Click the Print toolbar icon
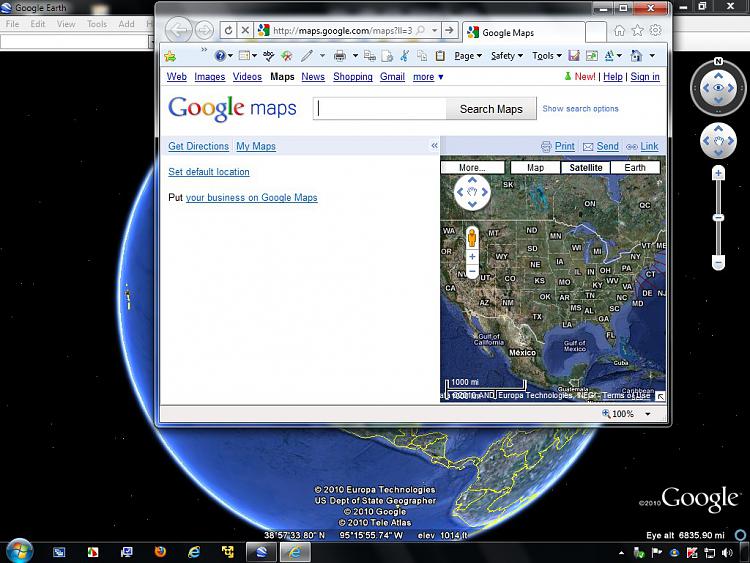The image size is (750, 563). pos(340,56)
